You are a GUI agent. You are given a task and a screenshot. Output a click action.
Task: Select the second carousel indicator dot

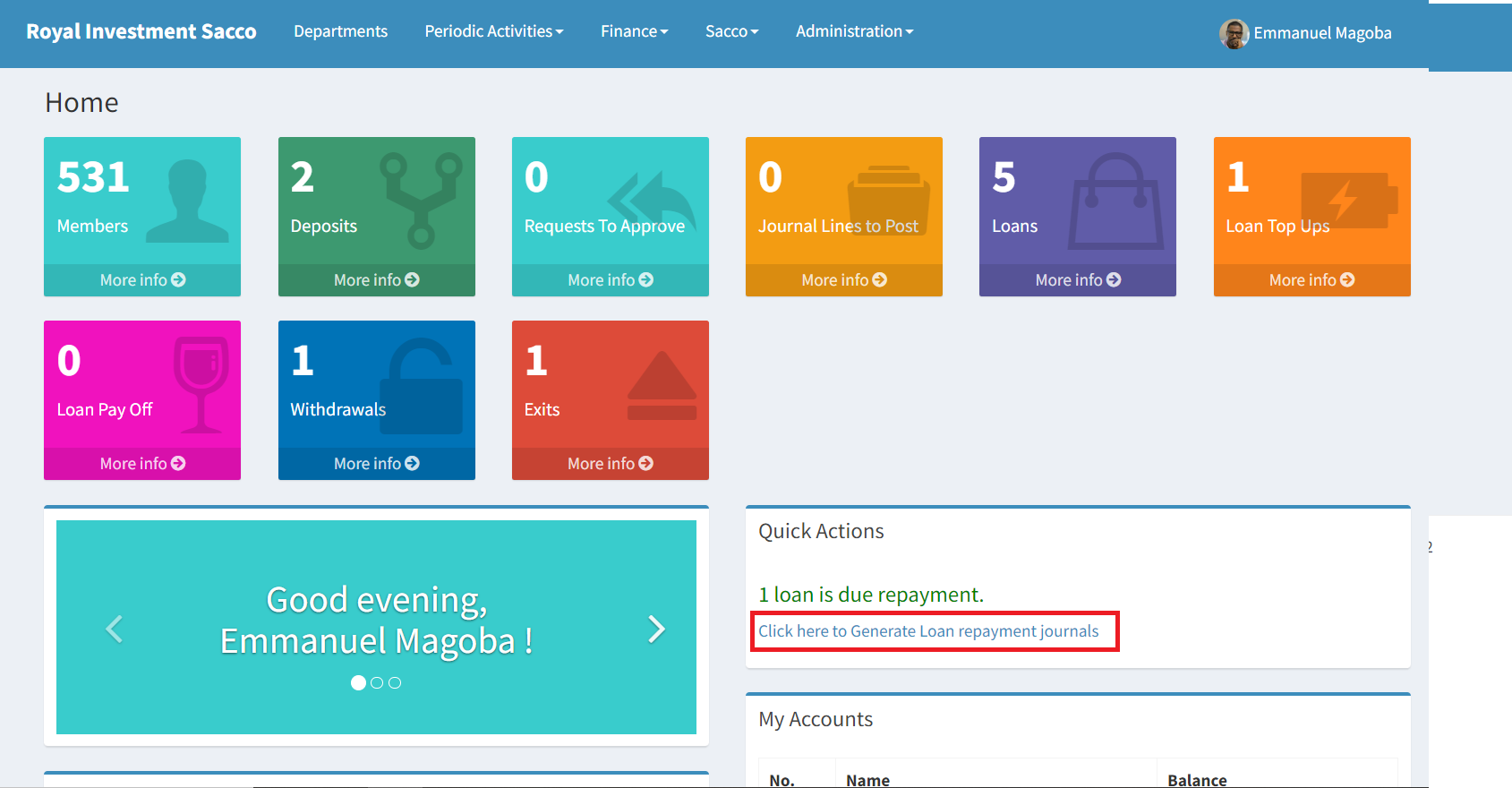click(377, 682)
